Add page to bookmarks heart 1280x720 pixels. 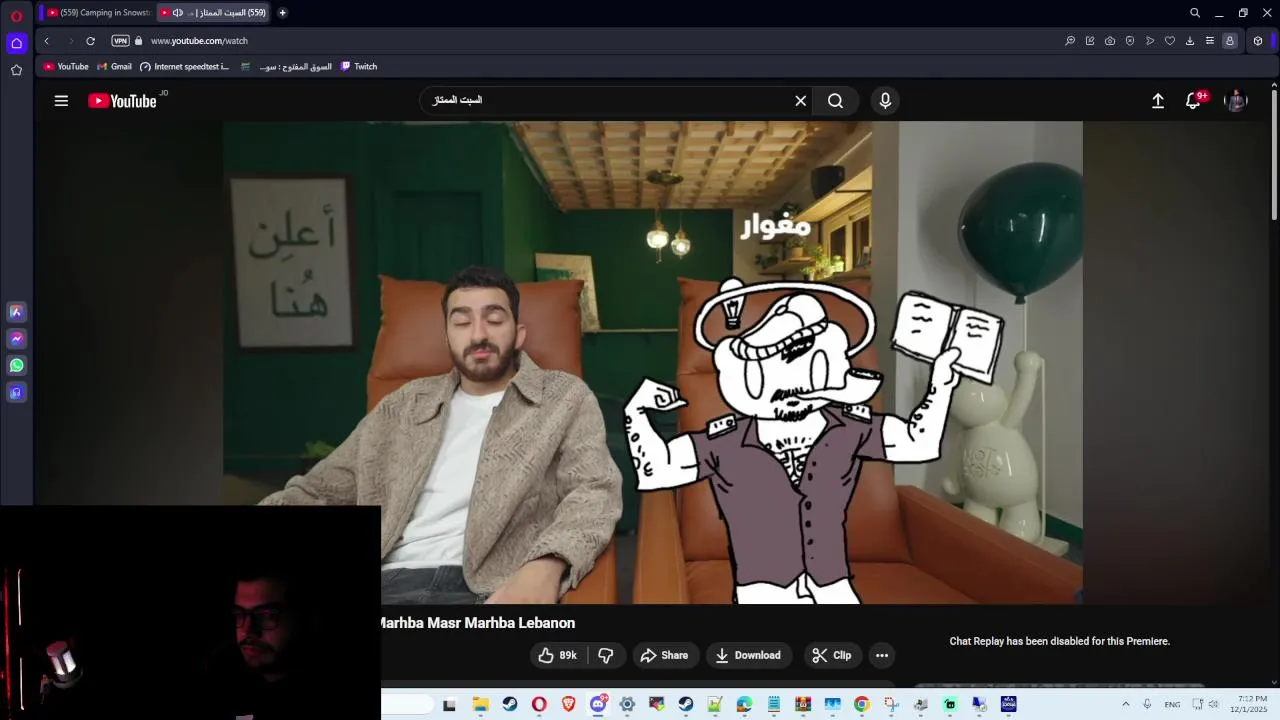pyautogui.click(x=1170, y=41)
